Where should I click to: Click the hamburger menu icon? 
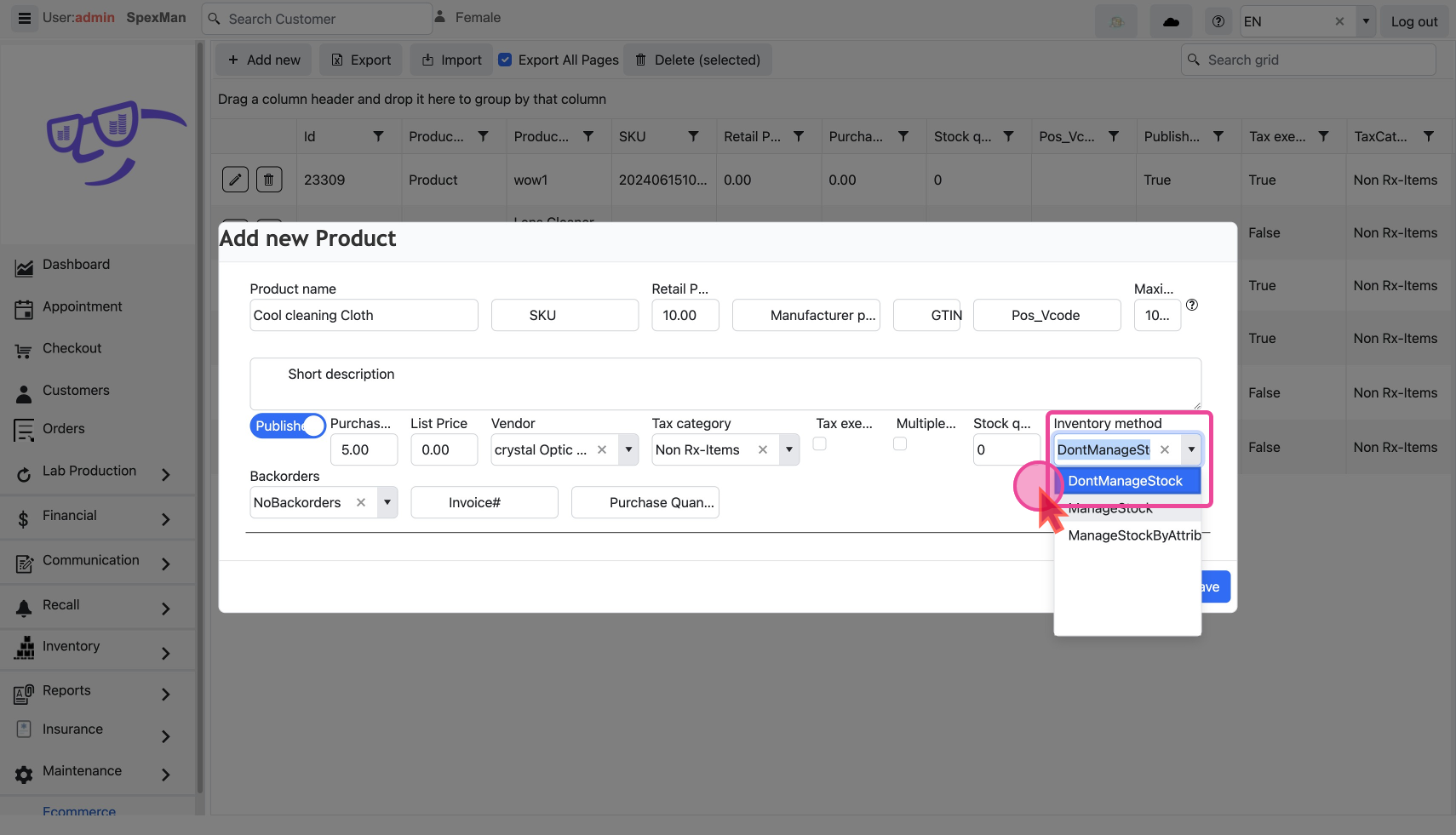[x=25, y=18]
